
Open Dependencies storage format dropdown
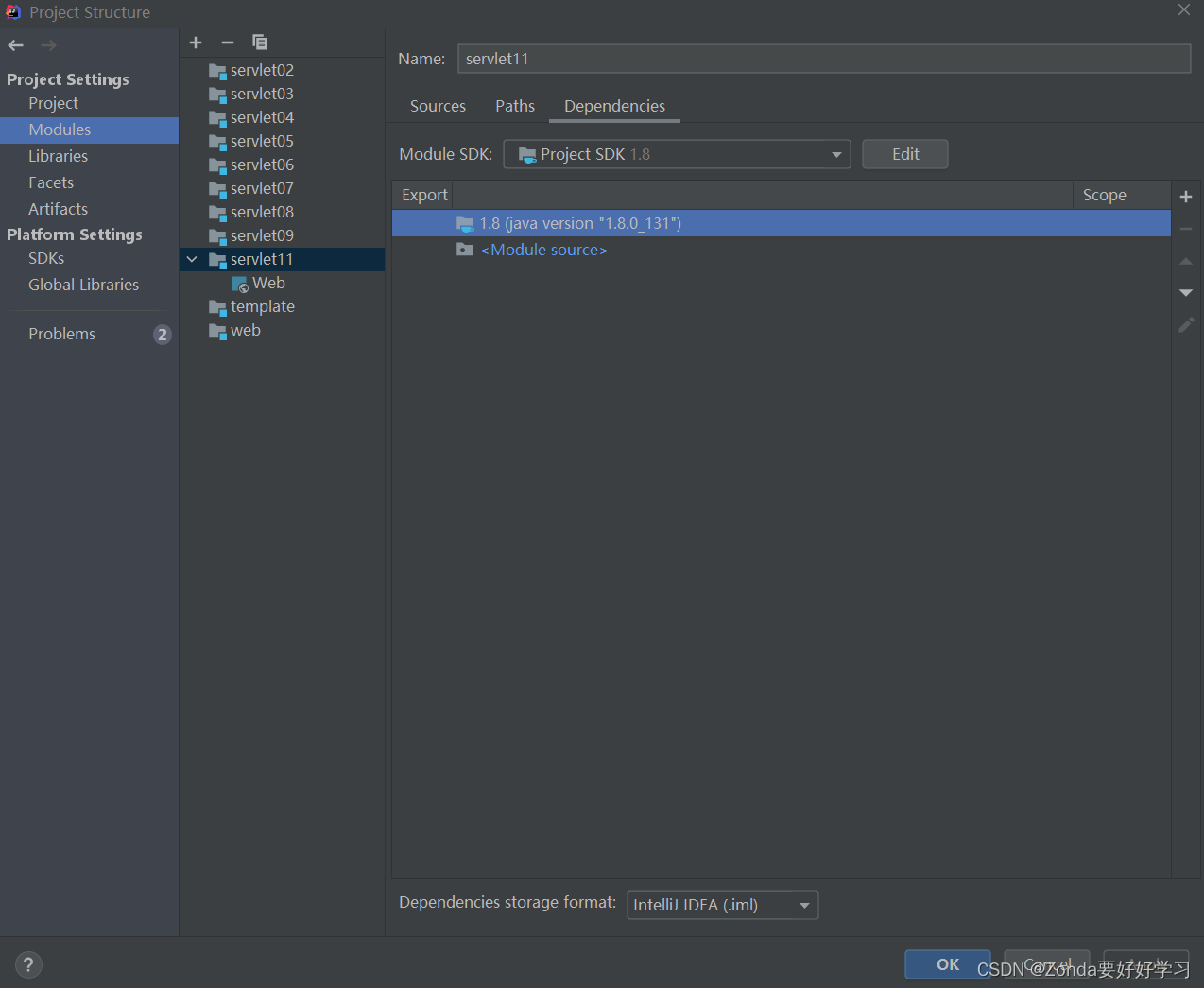(x=723, y=905)
